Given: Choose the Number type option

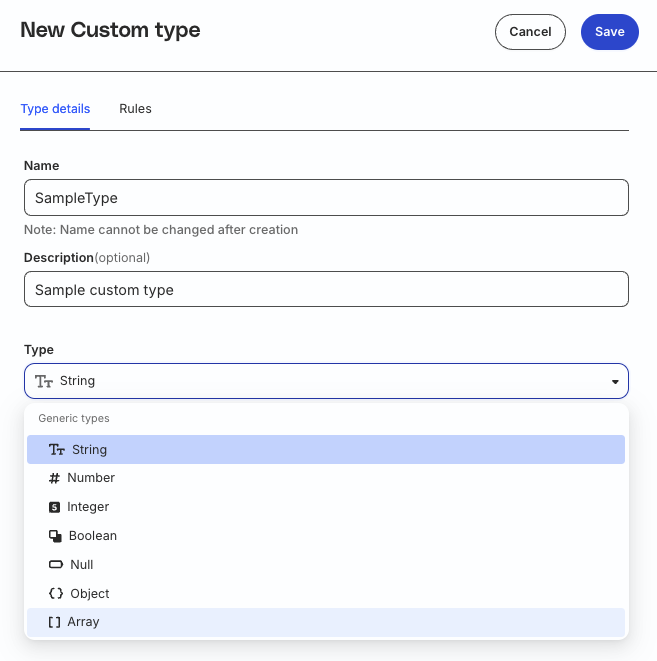Looking at the screenshot, I should click(x=326, y=478).
